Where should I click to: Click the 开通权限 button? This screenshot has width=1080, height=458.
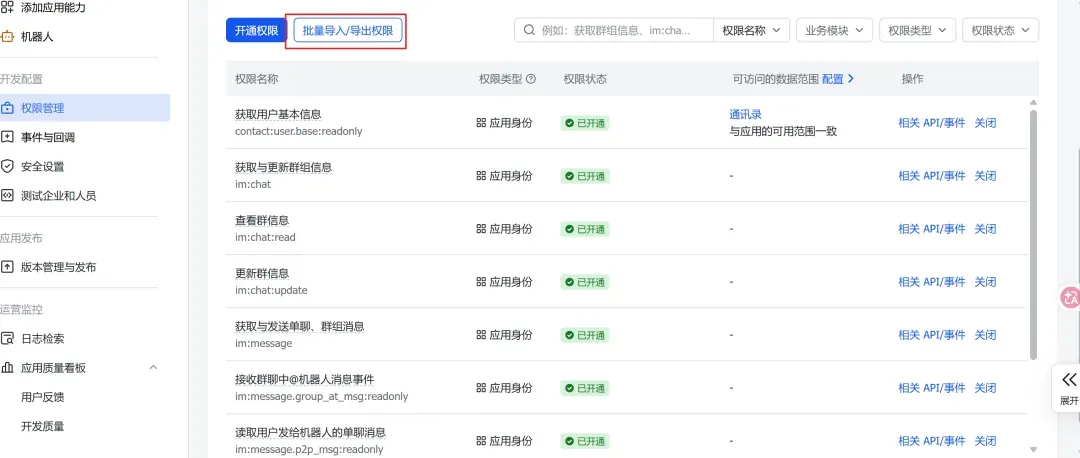256,30
